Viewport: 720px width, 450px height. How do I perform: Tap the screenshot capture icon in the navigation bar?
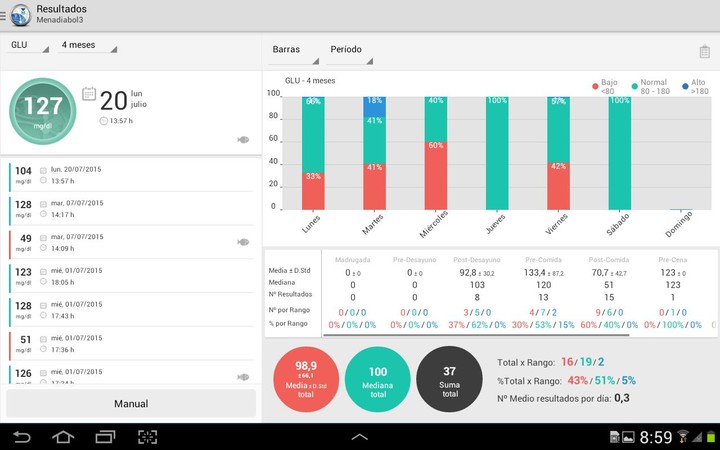tap(148, 437)
